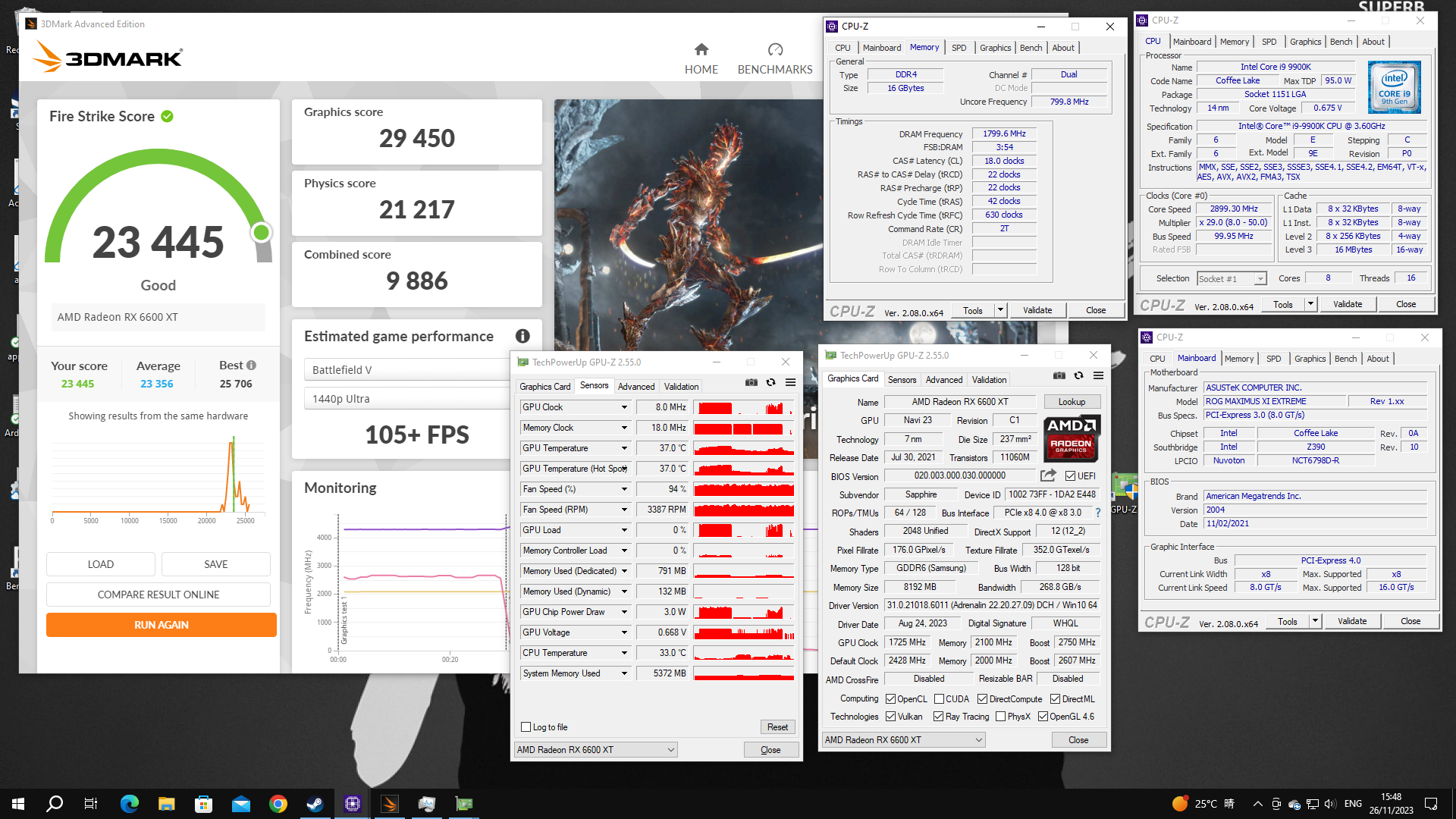Open hamburger menu in GPU-Z Graphics Card window

click(1098, 375)
